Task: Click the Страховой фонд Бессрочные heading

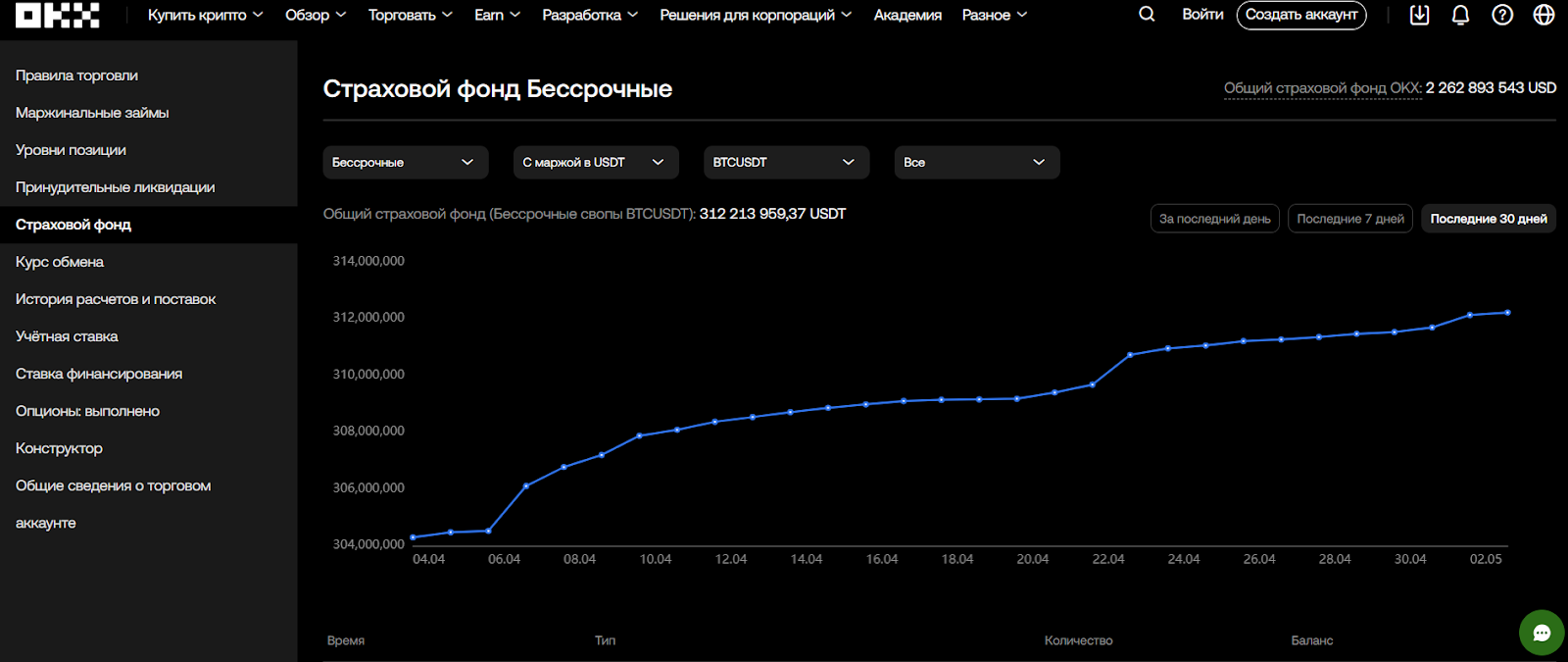Action: click(498, 89)
